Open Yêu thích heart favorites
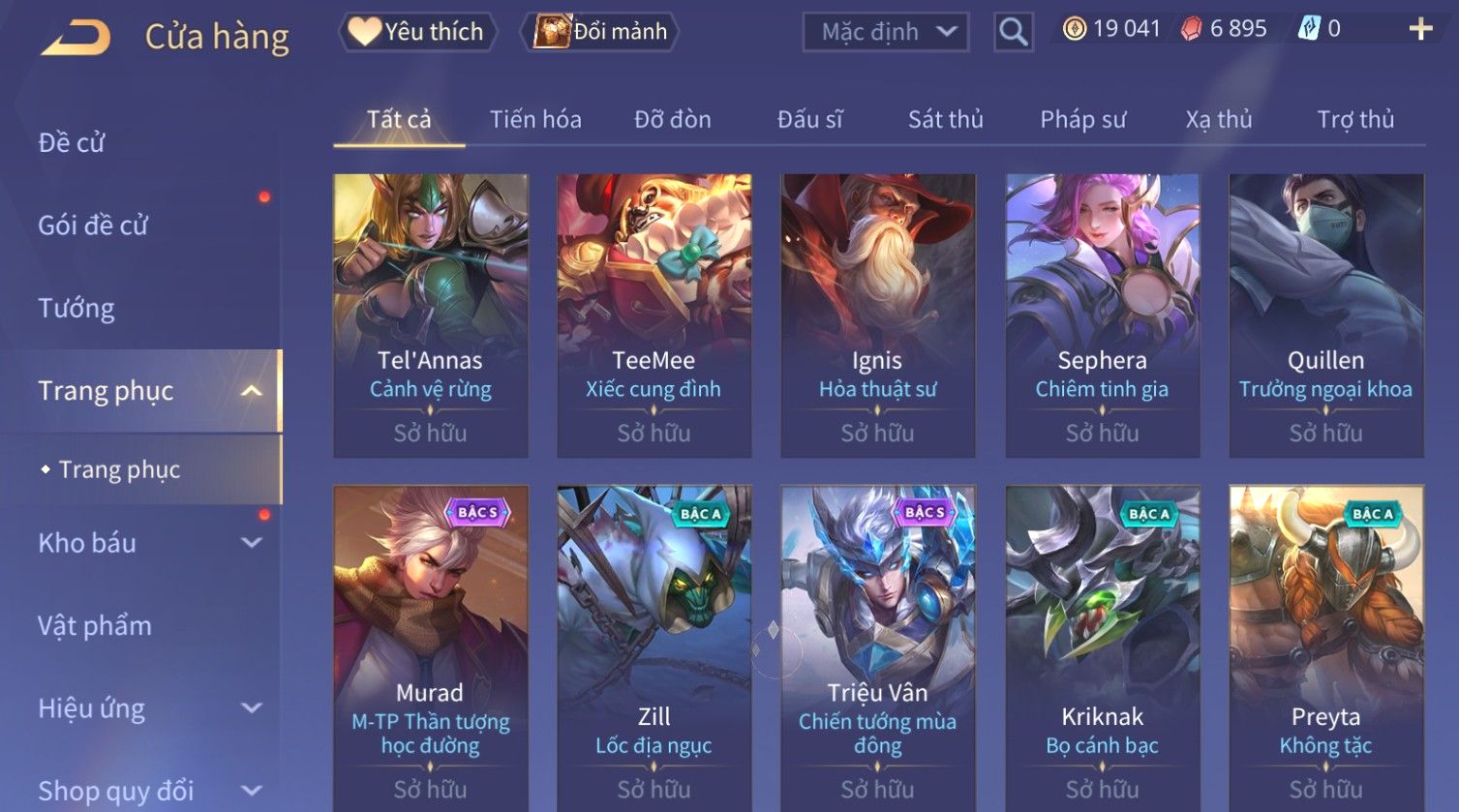 pos(417,32)
